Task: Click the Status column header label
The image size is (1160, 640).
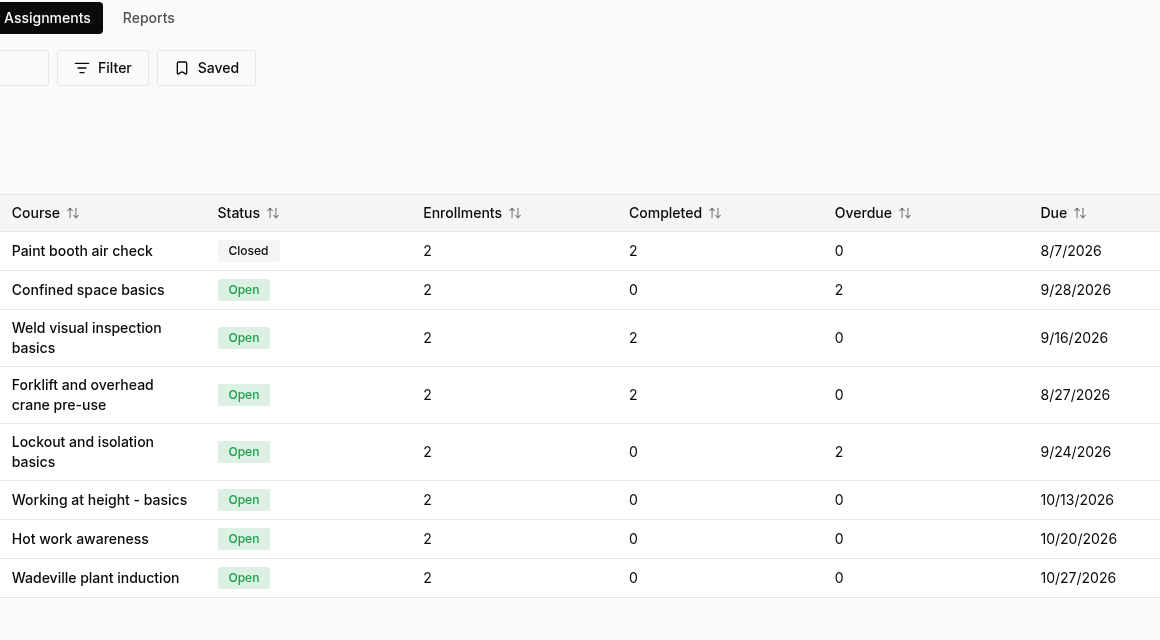Action: pyautogui.click(x=238, y=213)
